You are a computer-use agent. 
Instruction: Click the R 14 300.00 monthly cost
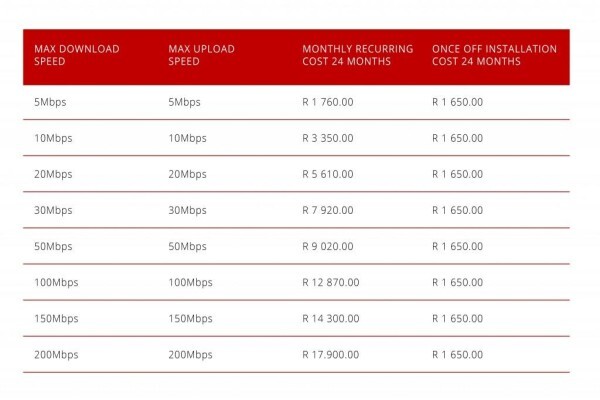point(331,318)
